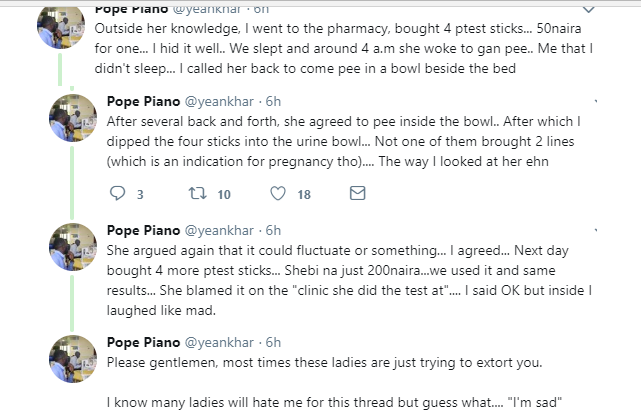Open avatar beside "Please gentlemen" tweet
Image resolution: width=641 pixels, height=416 pixels.
click(x=72, y=363)
